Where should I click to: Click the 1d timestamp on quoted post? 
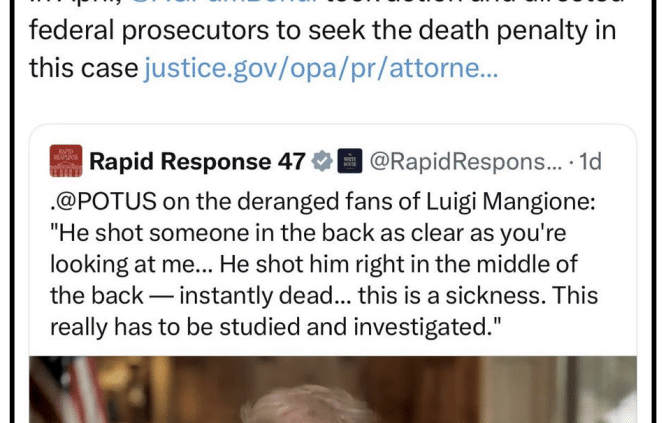590,162
